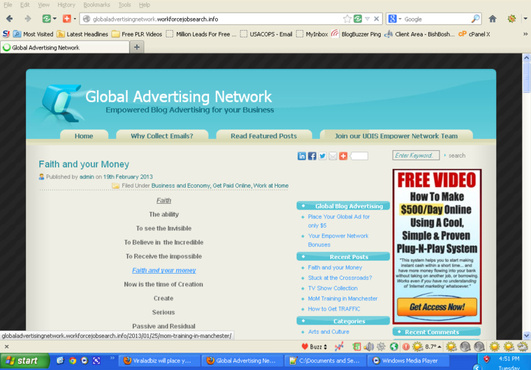
Task: Click the Windows start button
Action: [24, 361]
